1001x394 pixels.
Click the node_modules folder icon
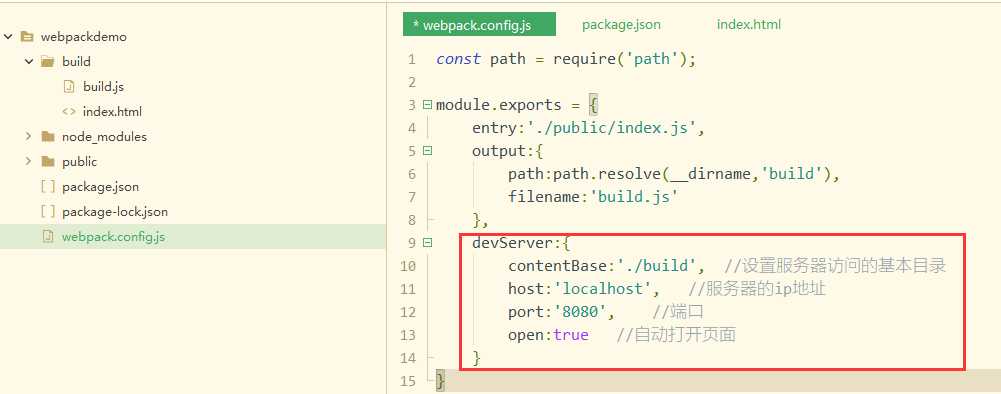tap(47, 137)
